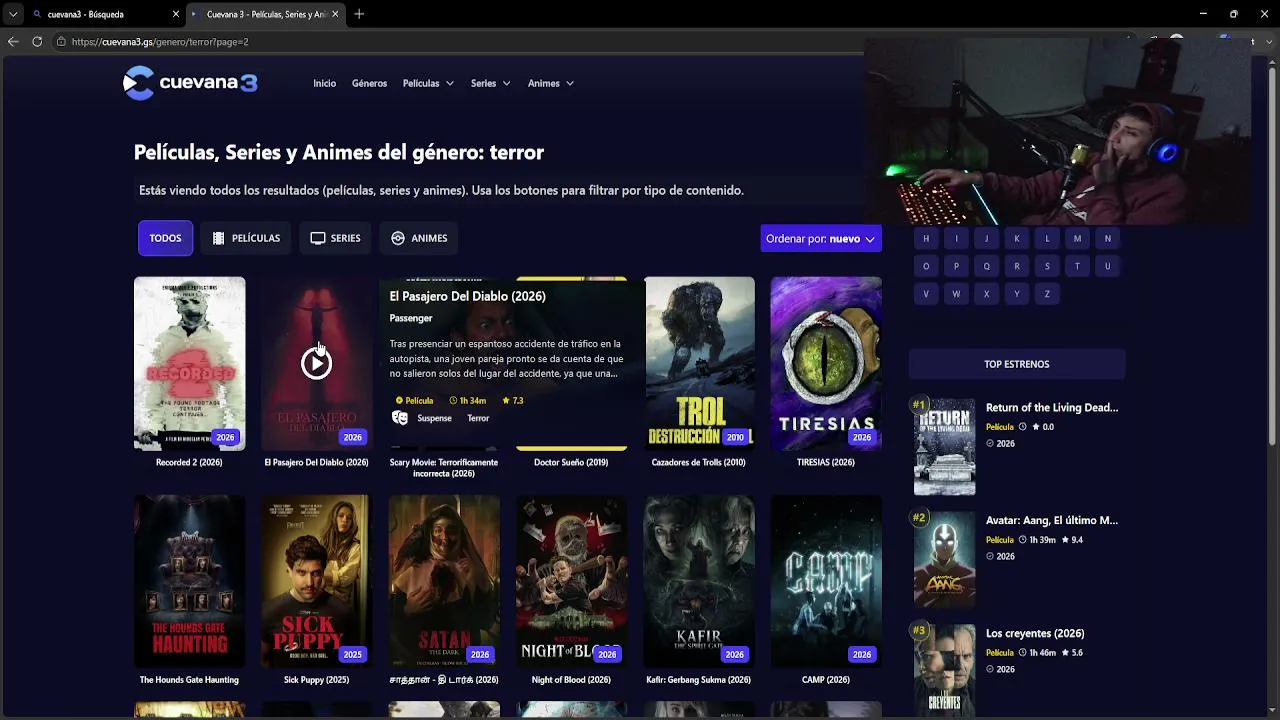Expand the Series menu in the top navigation

pos(491,83)
